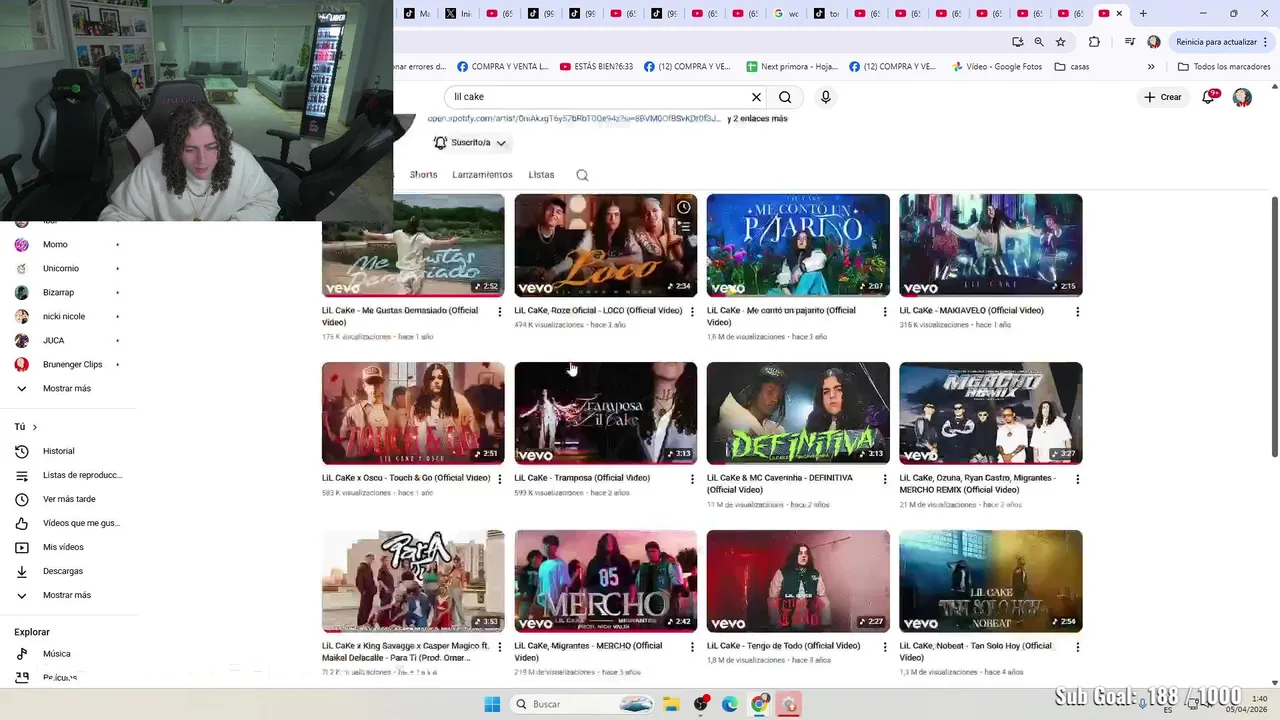This screenshot has width=1280, height=720.
Task: Show more bookmarks with the double chevron
Action: [1151, 67]
